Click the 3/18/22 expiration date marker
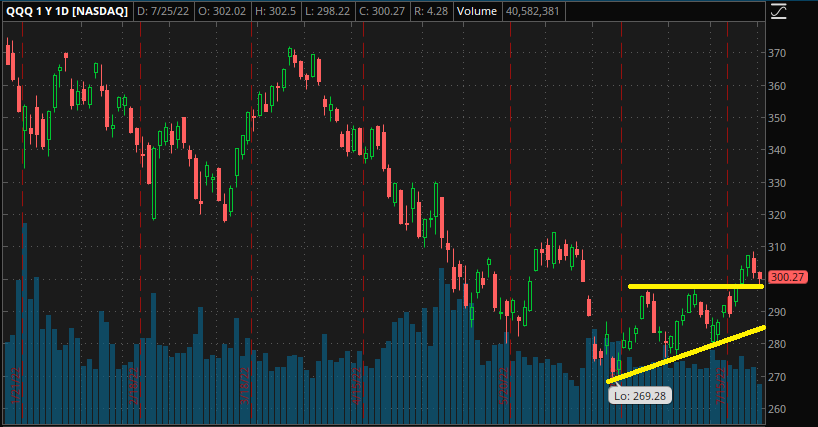The height and width of the screenshot is (427, 818). 245,386
